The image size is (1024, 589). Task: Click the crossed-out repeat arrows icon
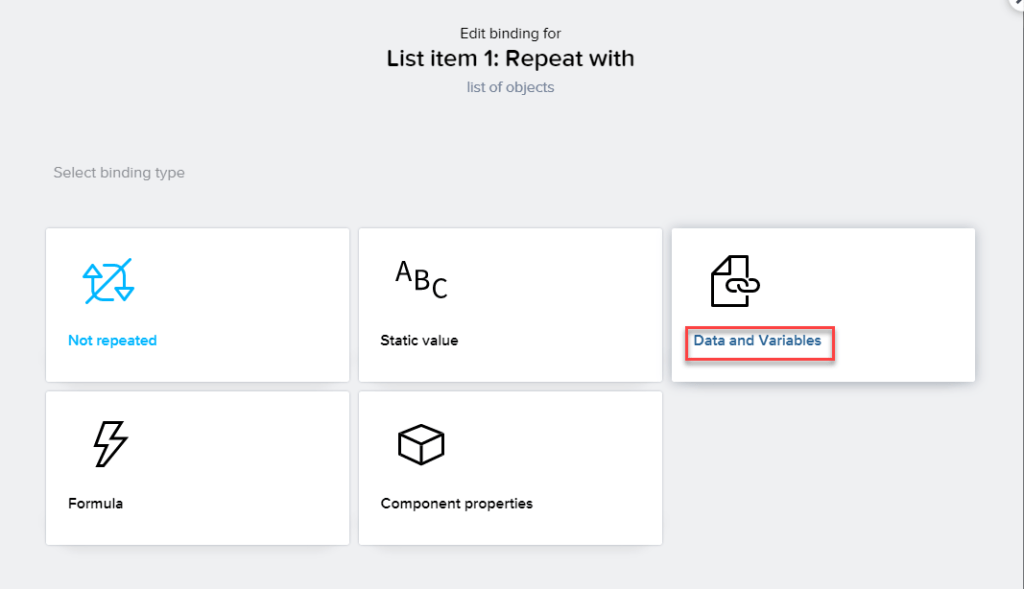pos(108,281)
